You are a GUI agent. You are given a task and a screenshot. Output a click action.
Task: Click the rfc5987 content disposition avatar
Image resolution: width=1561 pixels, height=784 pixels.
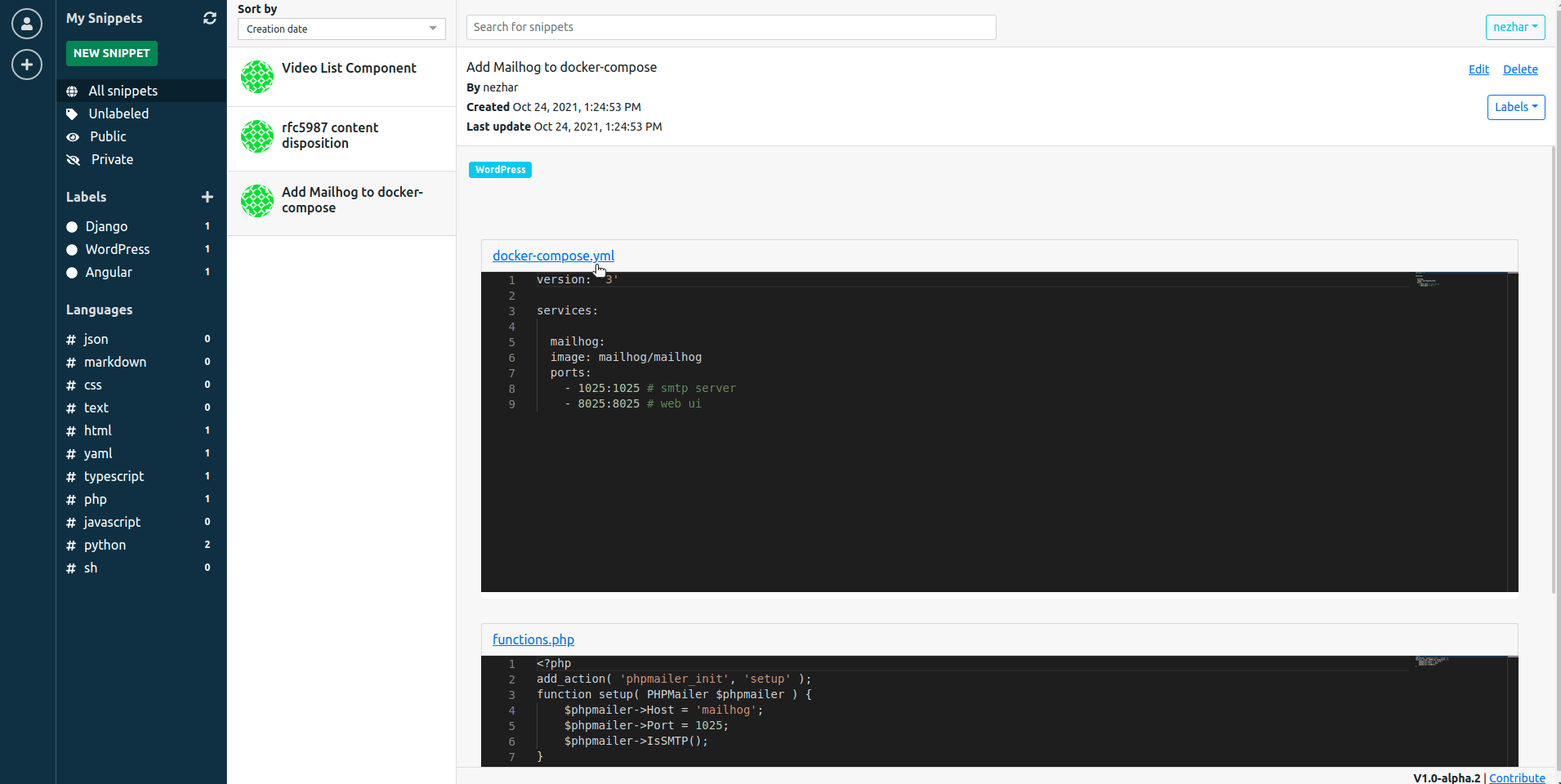click(257, 136)
